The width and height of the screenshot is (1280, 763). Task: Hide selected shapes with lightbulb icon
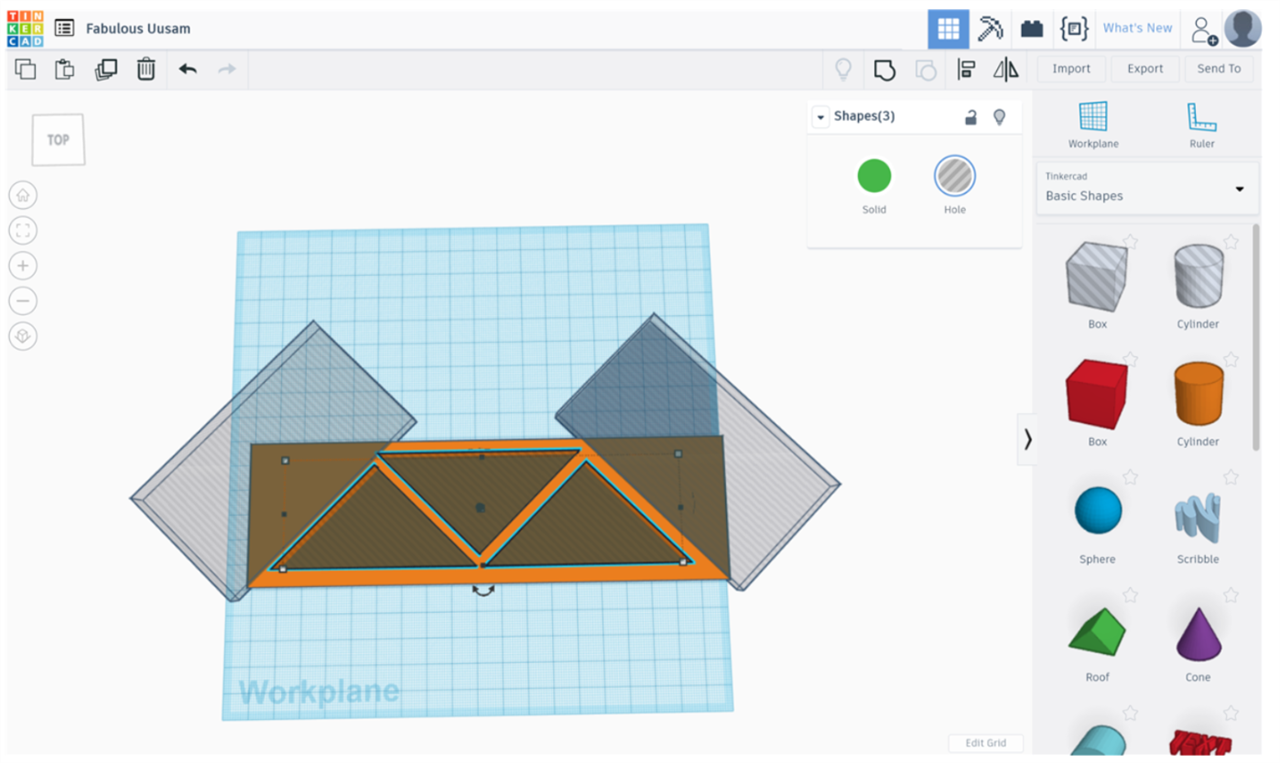(x=999, y=117)
